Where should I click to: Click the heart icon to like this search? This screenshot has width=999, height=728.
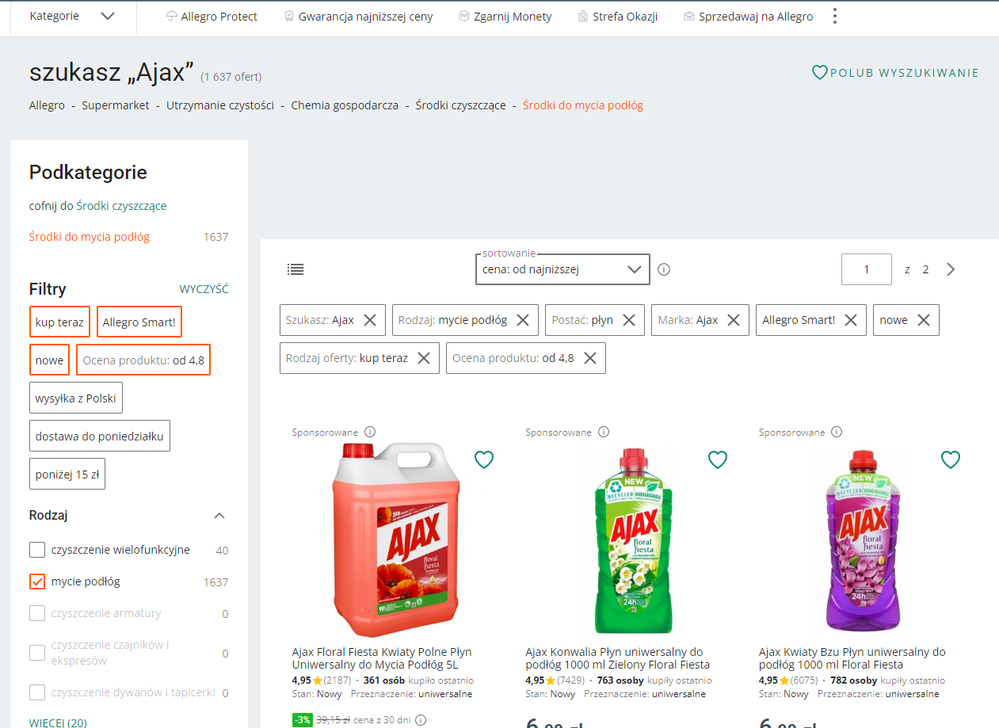819,73
